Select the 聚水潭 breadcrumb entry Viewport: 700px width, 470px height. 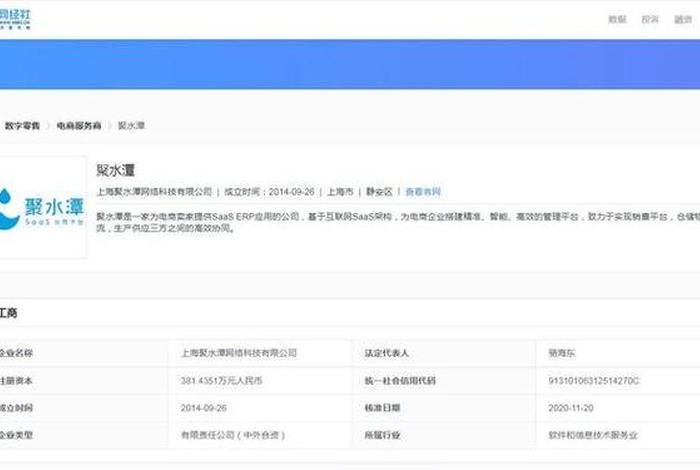click(x=131, y=126)
